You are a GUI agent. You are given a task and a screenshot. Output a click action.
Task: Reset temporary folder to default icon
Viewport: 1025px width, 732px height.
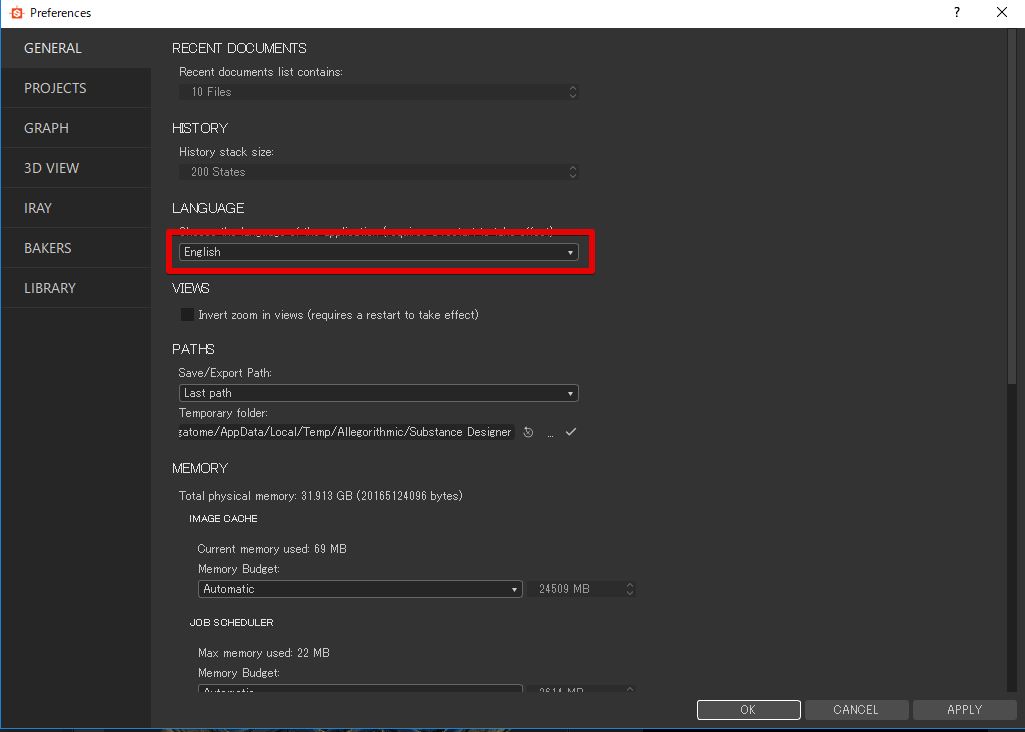coord(528,432)
